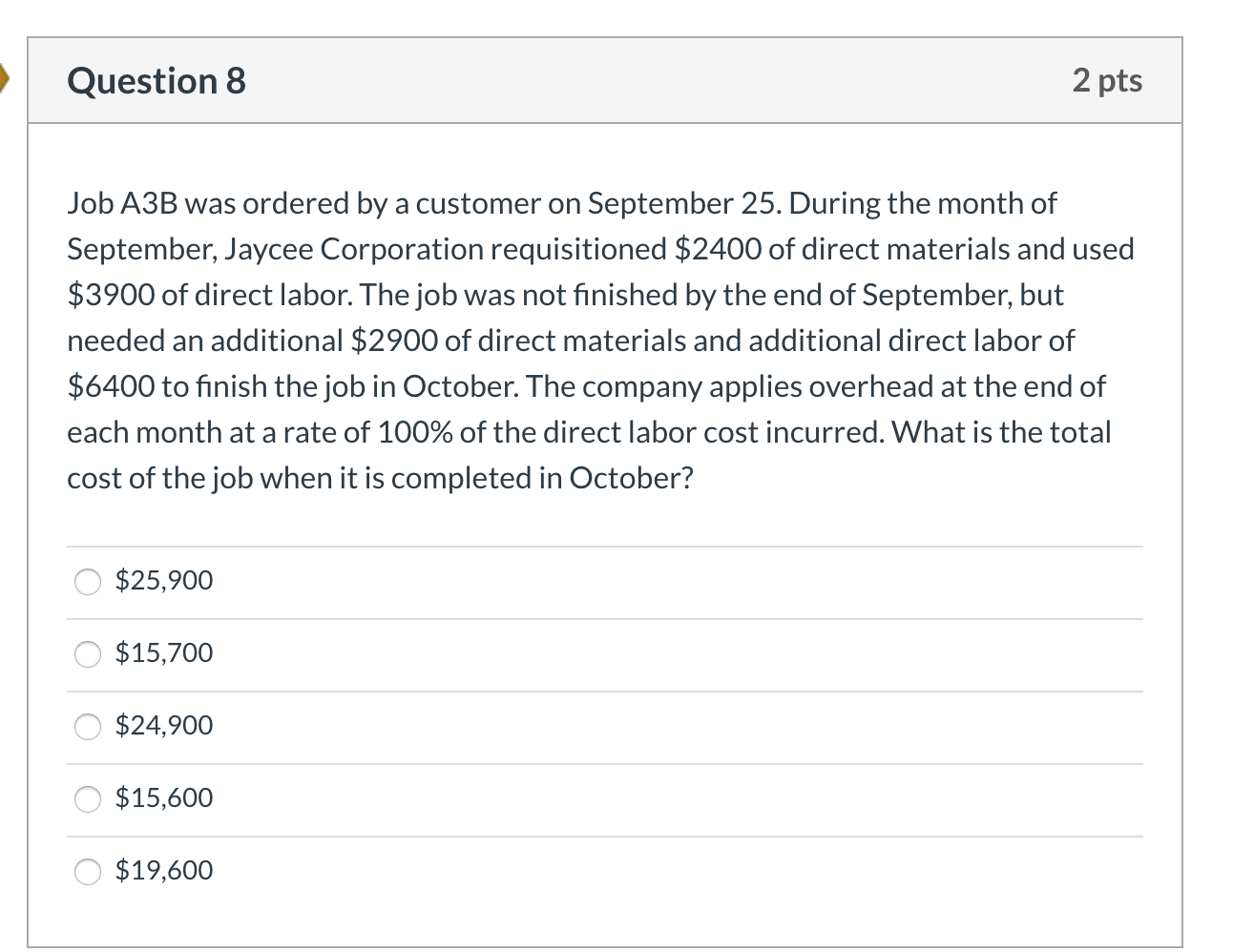Choose the $15,600 answer option text
Image resolution: width=1254 pixels, height=952 pixels.
pyautogui.click(x=163, y=798)
